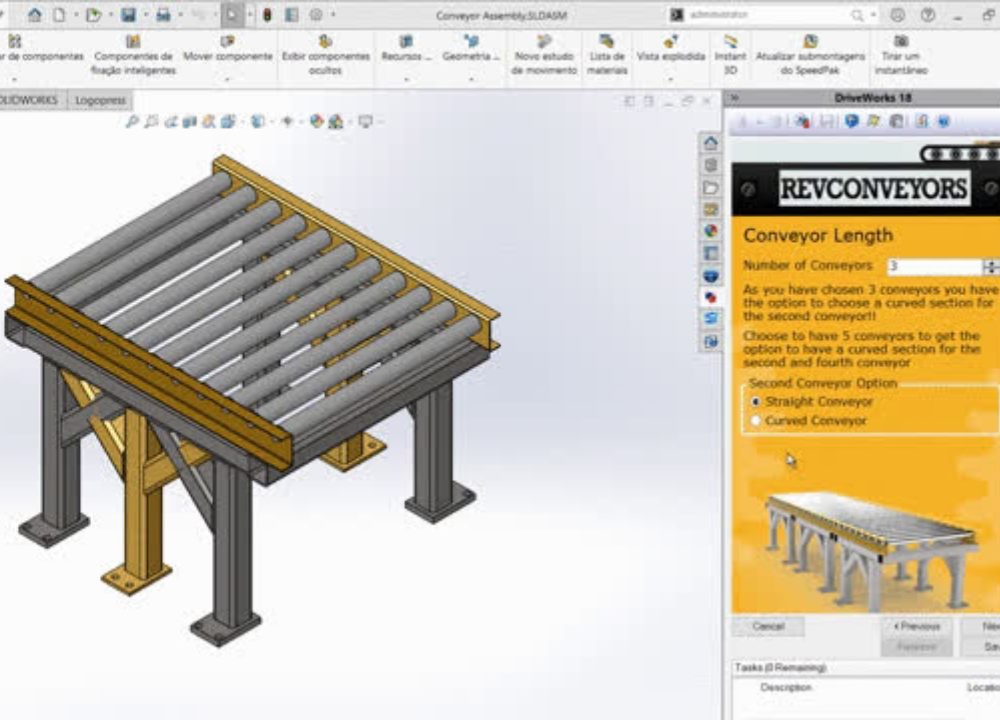
Task: Open the task pane Home tab icon
Action: click(710, 143)
